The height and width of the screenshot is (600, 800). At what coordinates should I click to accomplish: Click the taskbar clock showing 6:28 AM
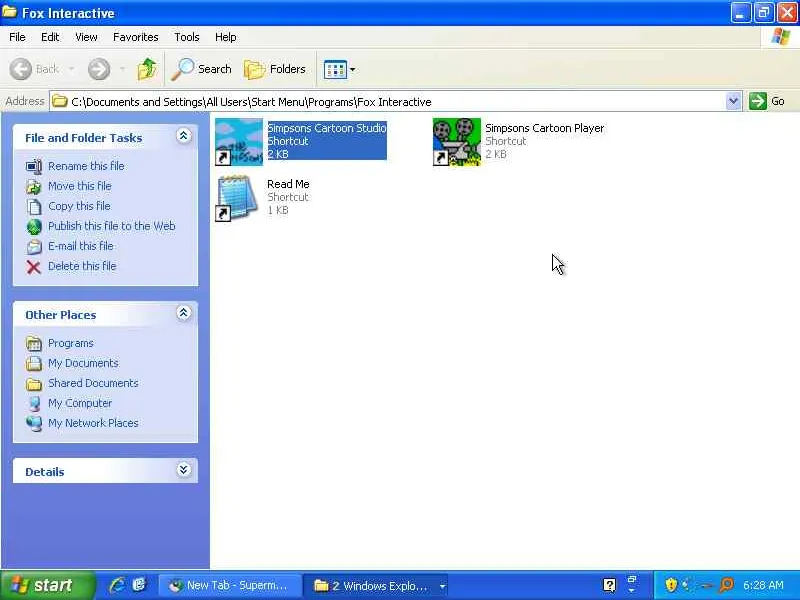tap(763, 585)
